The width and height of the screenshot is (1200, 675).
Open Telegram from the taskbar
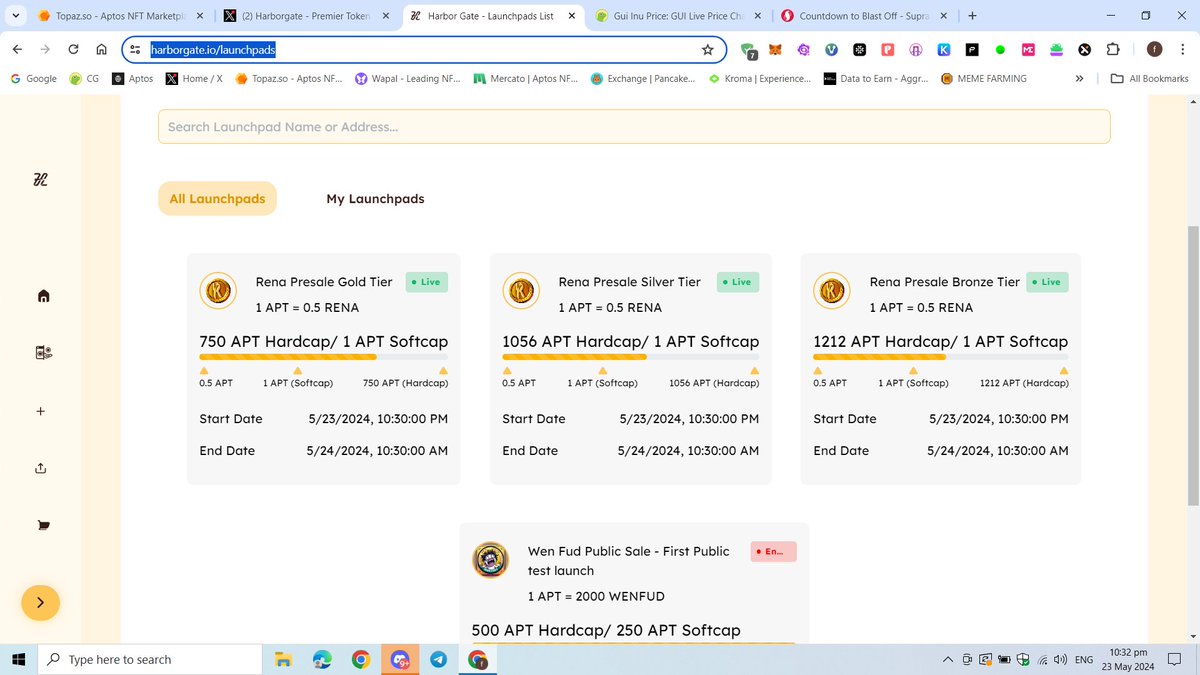[438, 659]
